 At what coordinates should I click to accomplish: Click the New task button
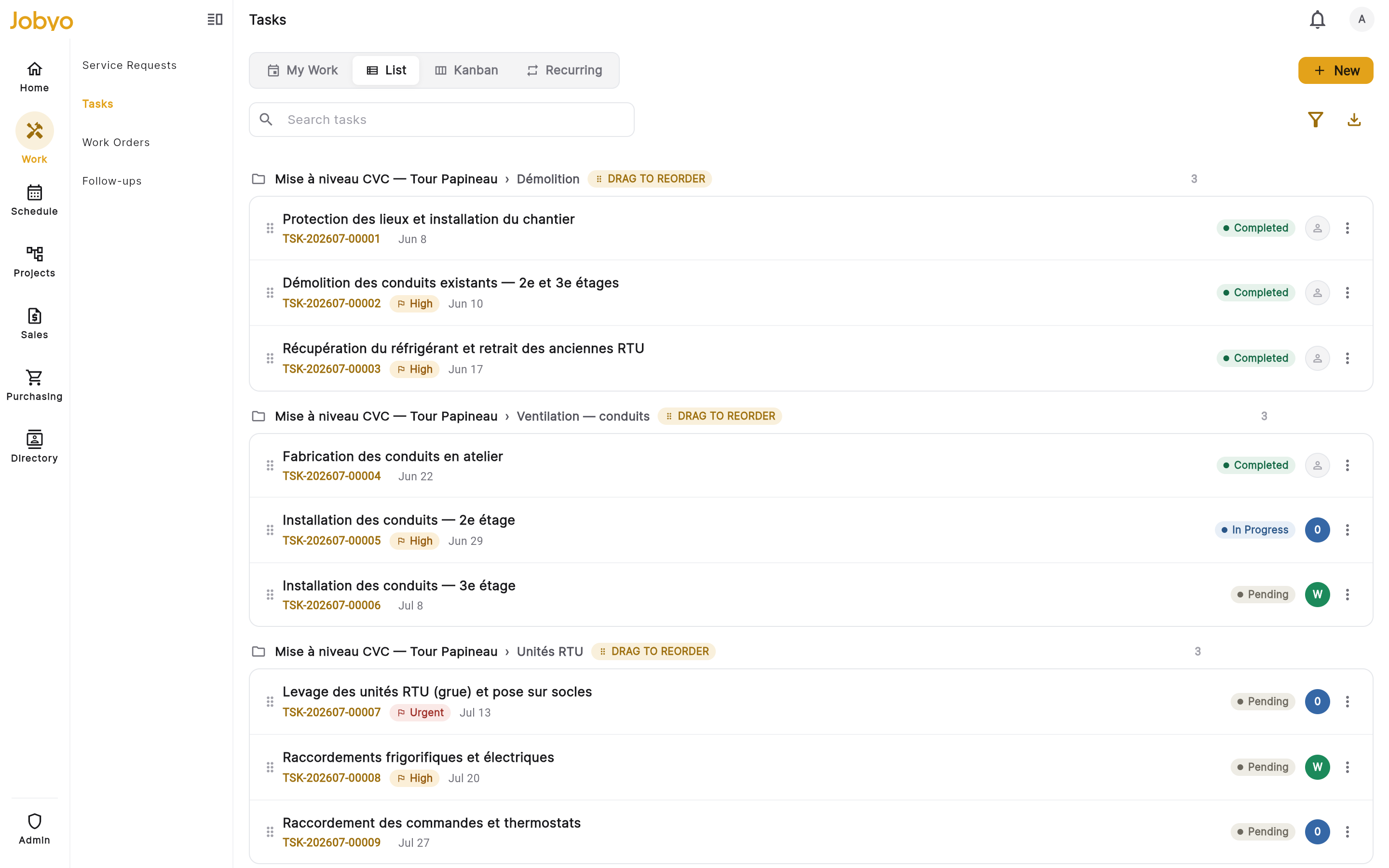(x=1335, y=70)
